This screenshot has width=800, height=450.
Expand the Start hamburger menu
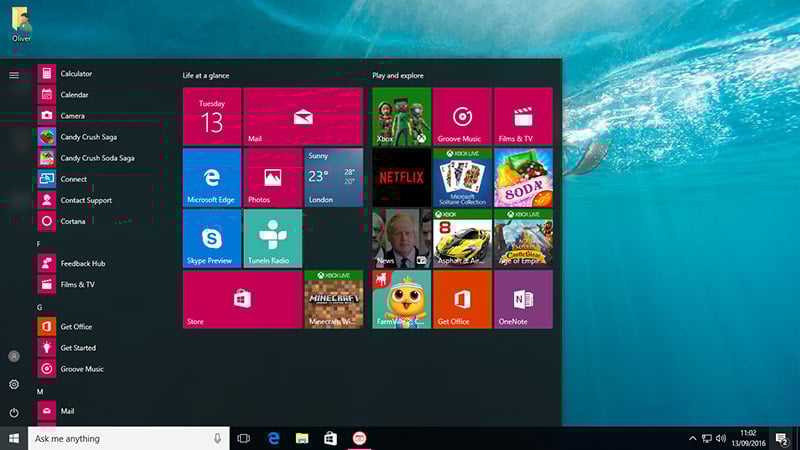(14, 75)
